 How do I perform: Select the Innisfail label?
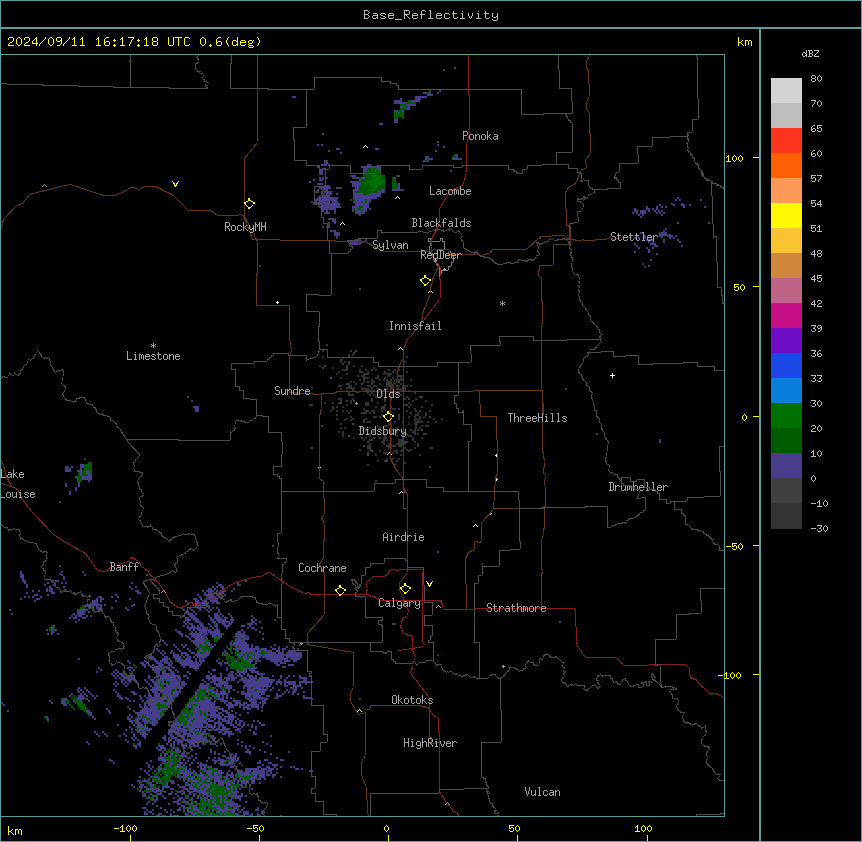415,326
